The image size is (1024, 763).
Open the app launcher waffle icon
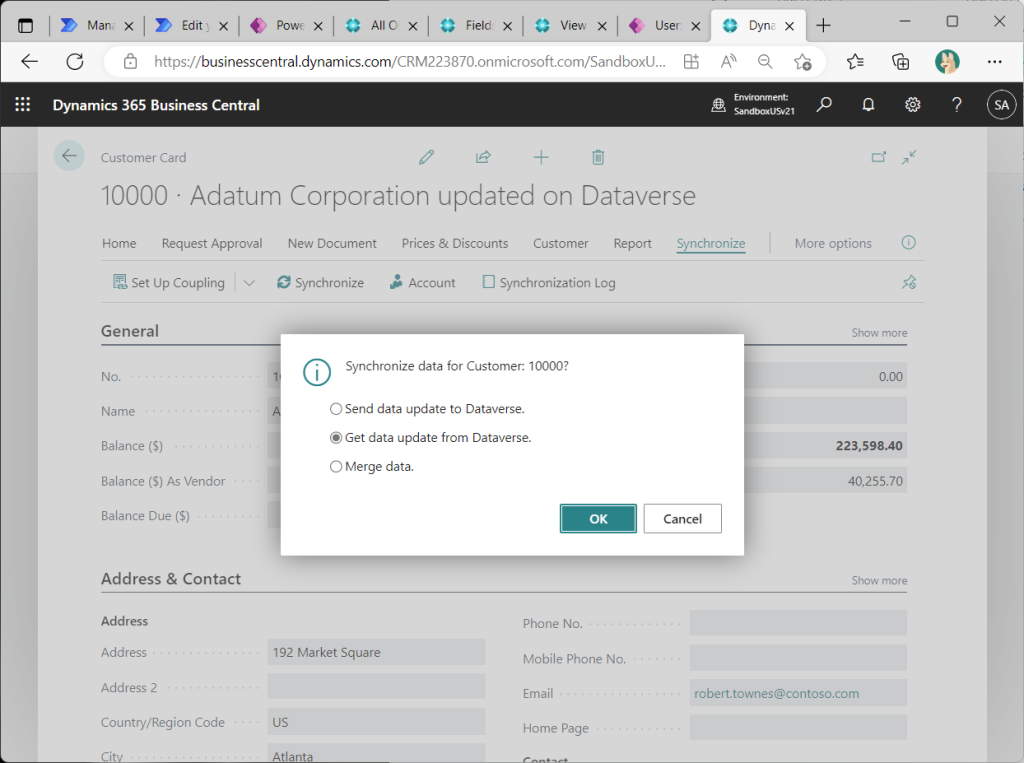point(23,105)
